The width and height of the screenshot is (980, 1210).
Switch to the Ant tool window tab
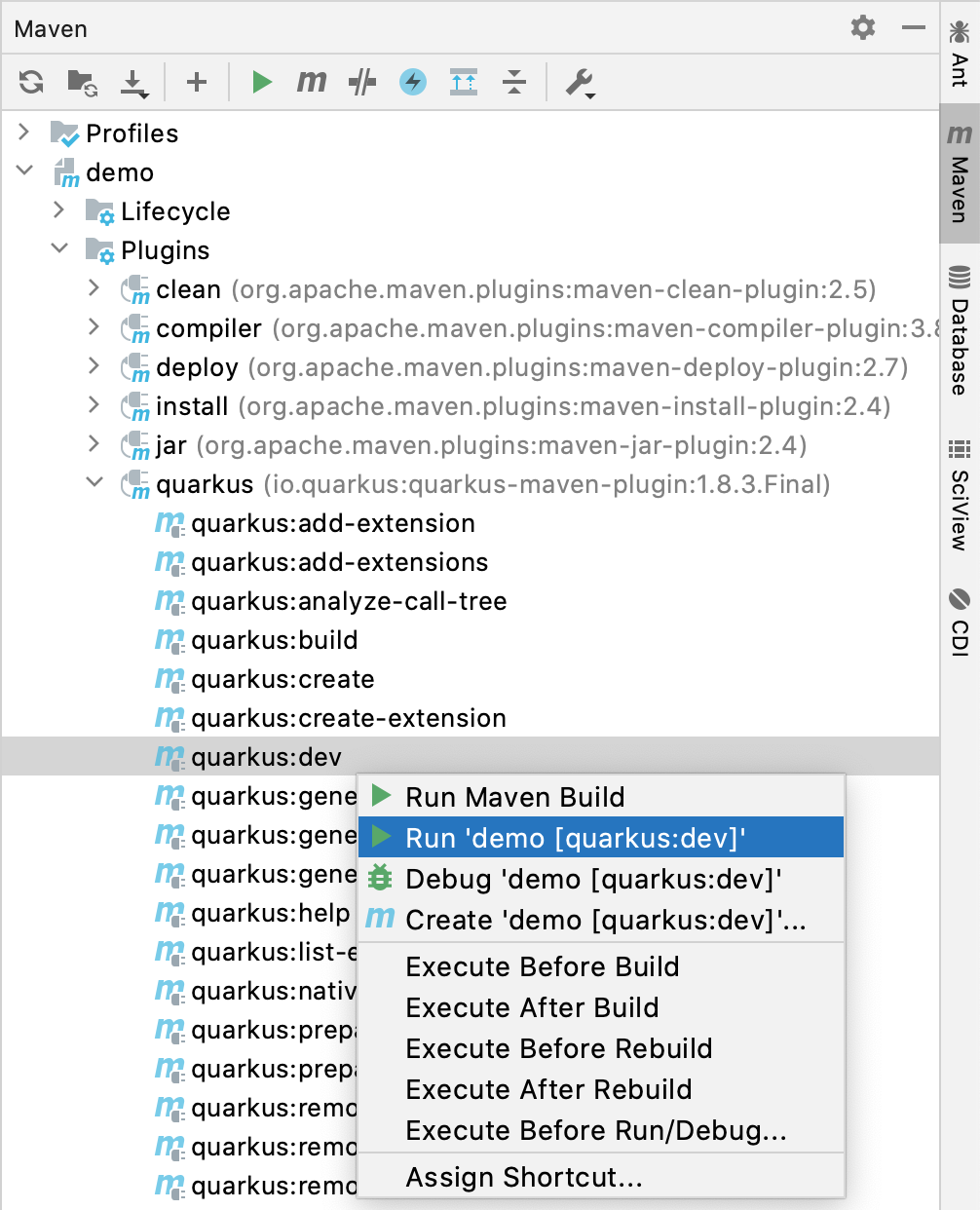click(x=960, y=57)
